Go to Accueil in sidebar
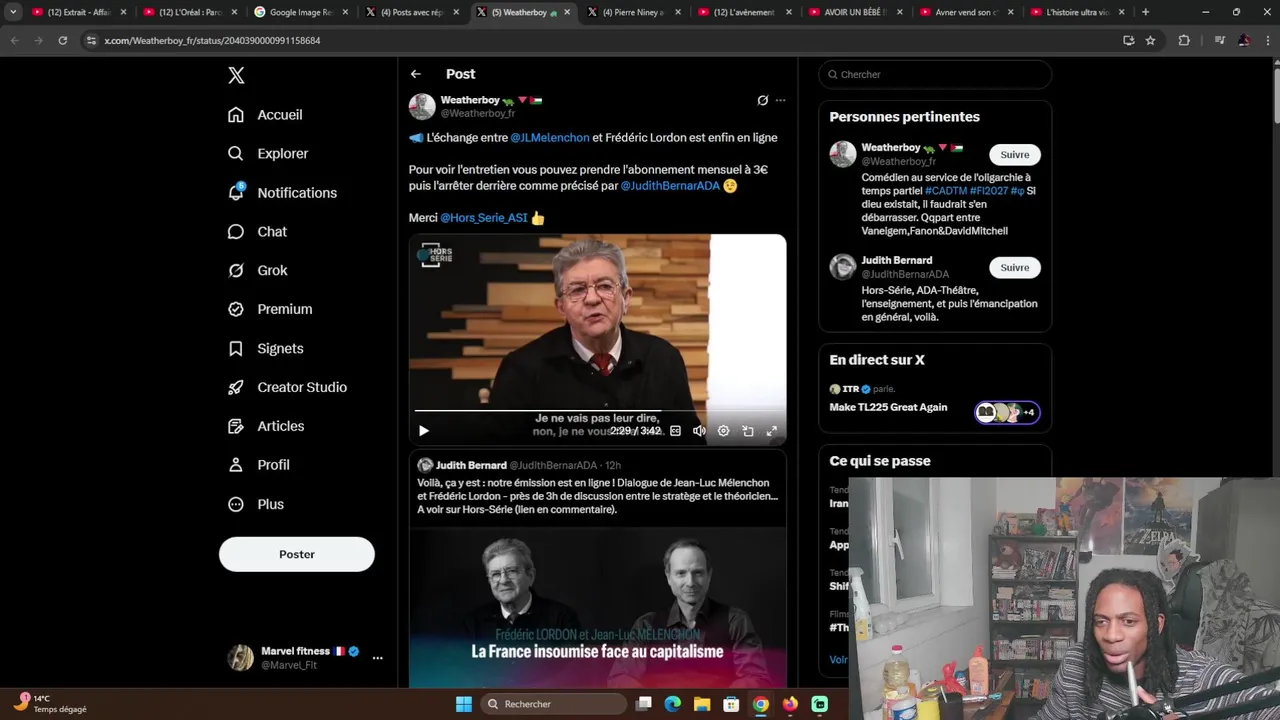Image resolution: width=1280 pixels, height=720 pixels. pyautogui.click(x=265, y=115)
